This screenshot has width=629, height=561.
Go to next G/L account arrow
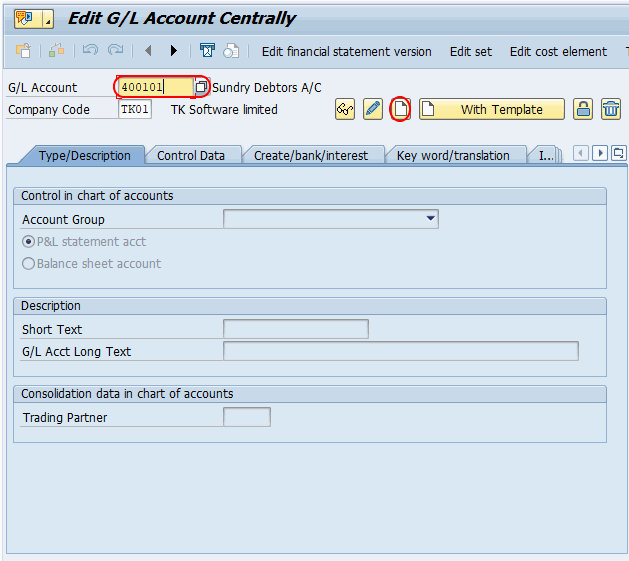point(173,51)
